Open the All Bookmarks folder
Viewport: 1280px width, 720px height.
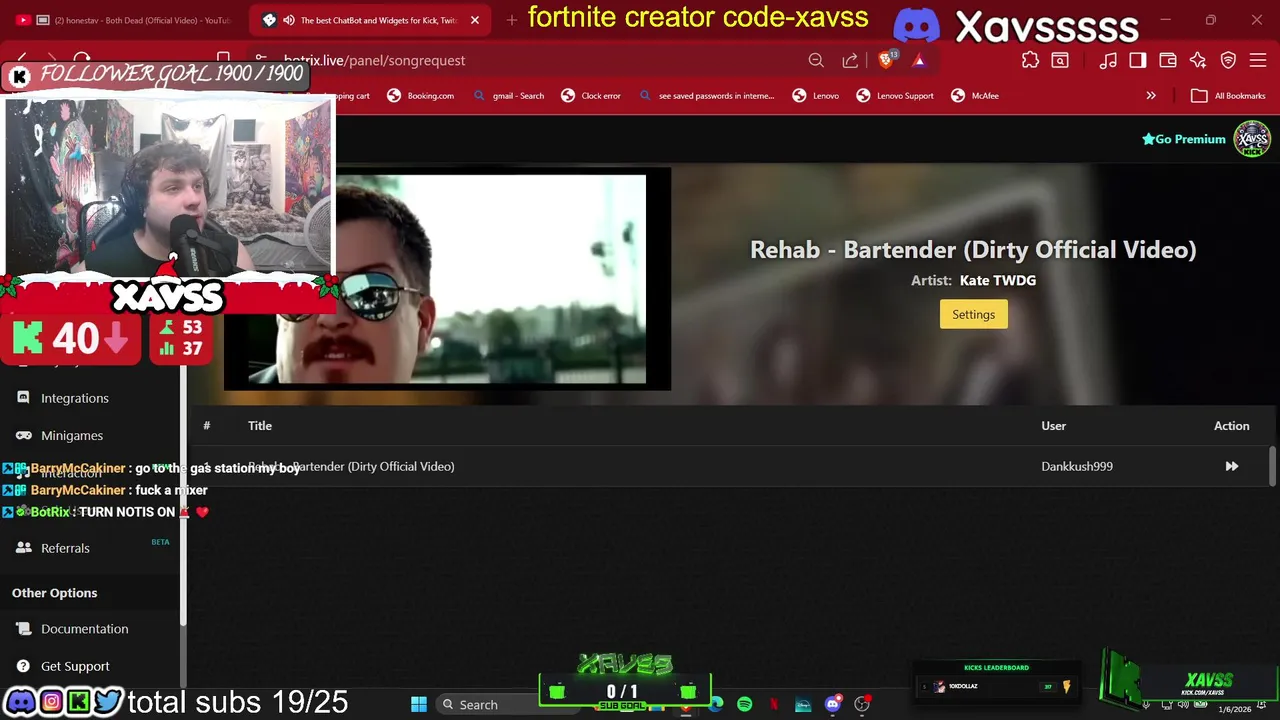tap(1229, 96)
